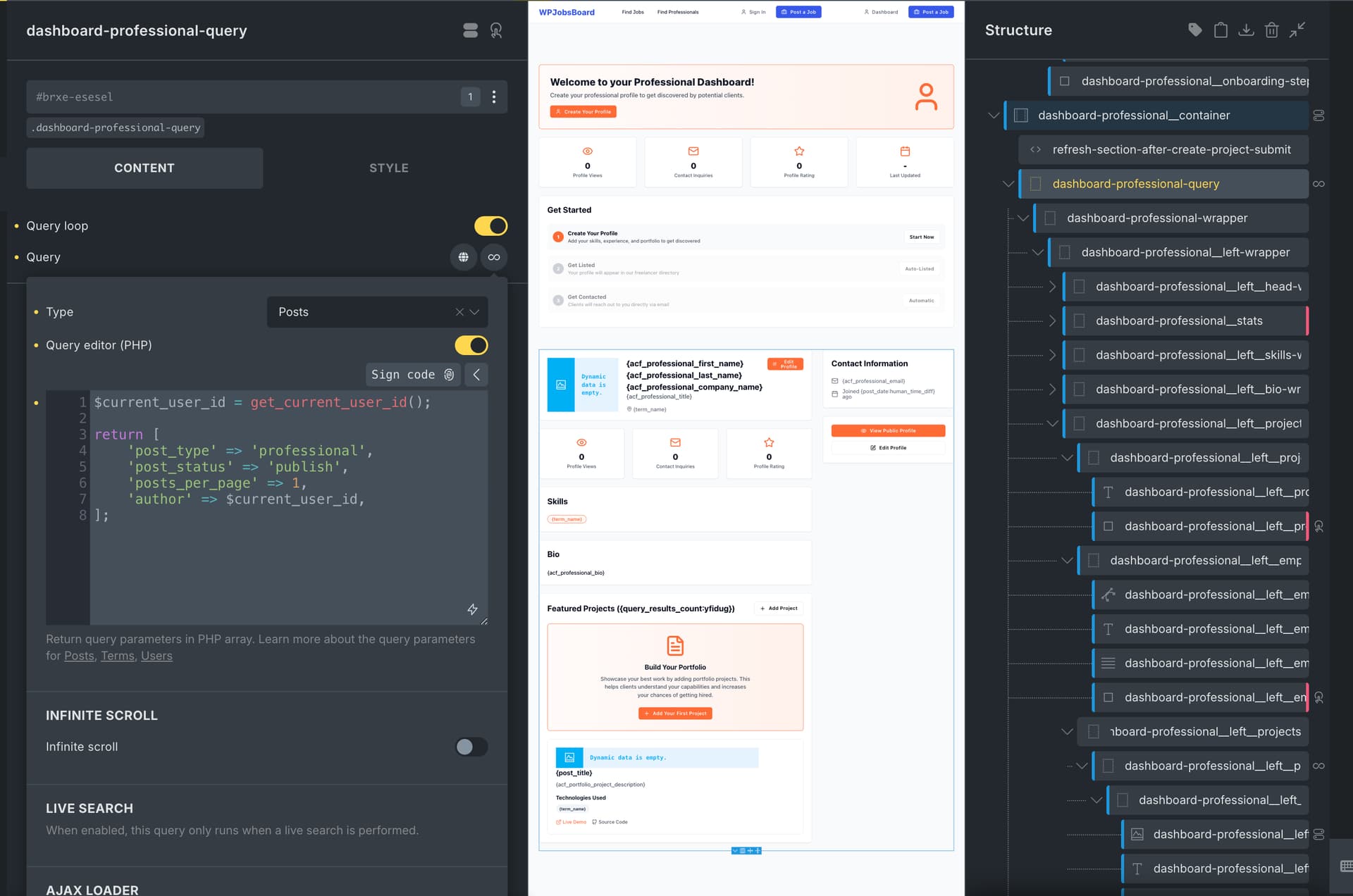The width and height of the screenshot is (1353, 896).
Task: Enable the Infinite scroll switch
Action: pos(471,747)
